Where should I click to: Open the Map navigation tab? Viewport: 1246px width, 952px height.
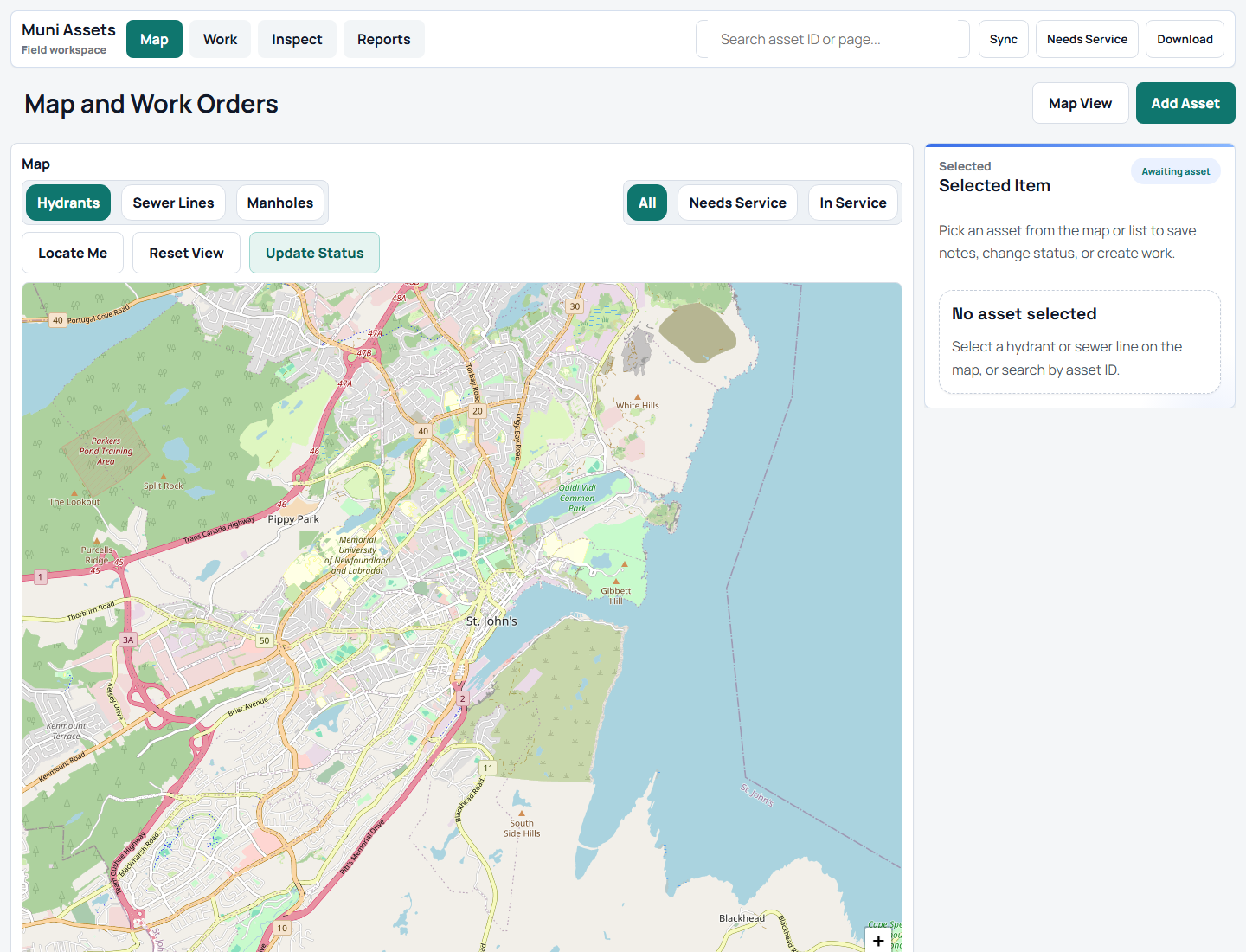click(154, 39)
